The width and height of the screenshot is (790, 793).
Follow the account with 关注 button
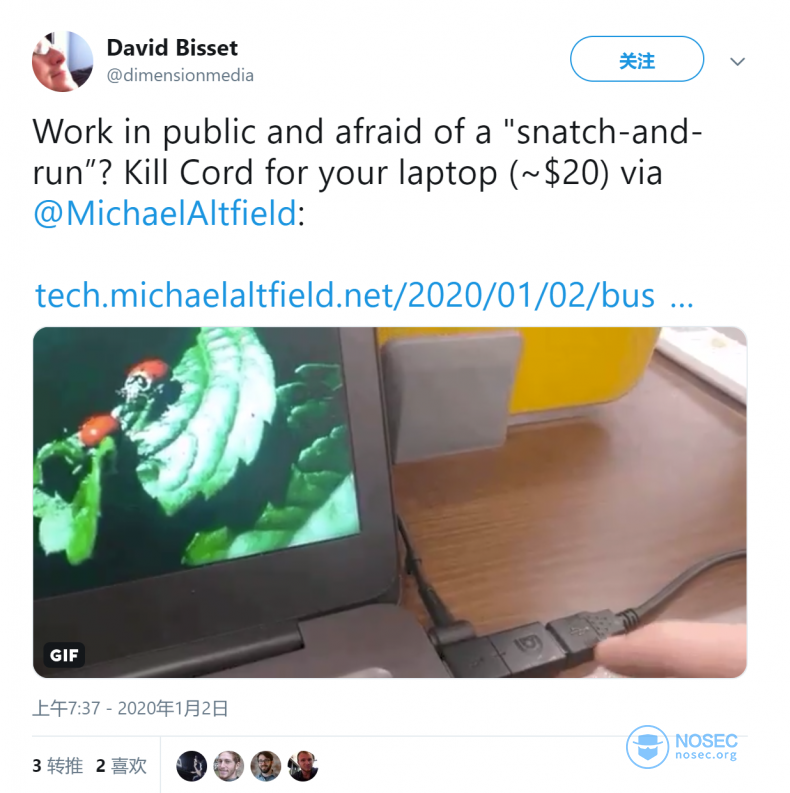click(x=637, y=59)
